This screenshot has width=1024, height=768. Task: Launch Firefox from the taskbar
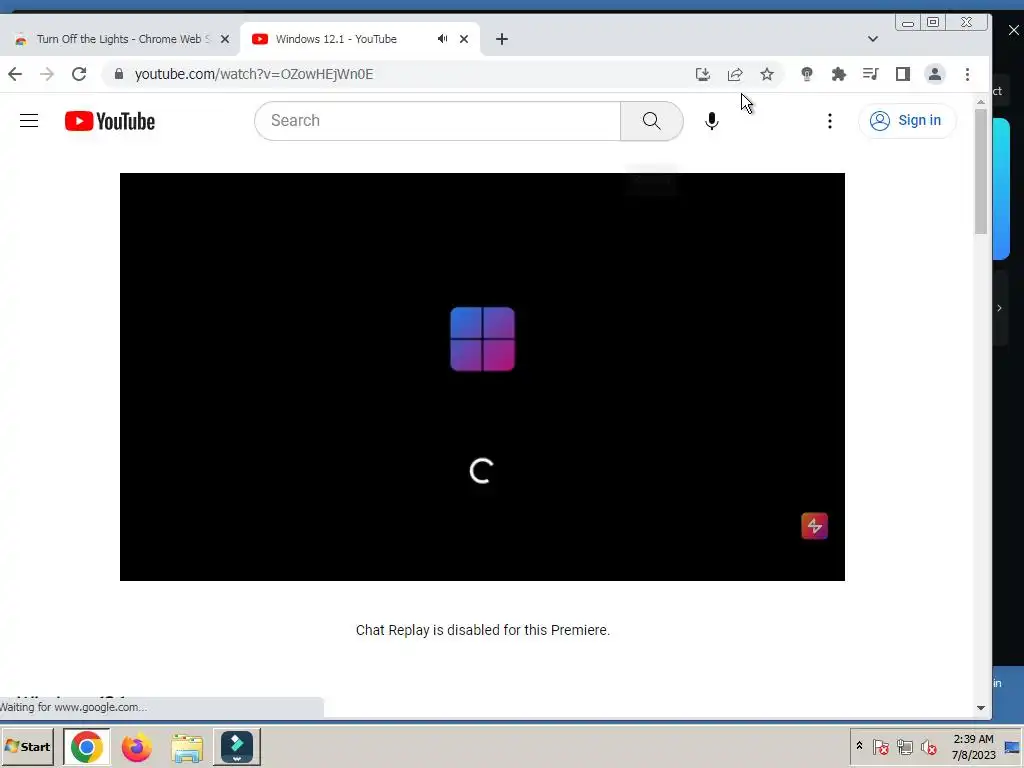tap(136, 746)
